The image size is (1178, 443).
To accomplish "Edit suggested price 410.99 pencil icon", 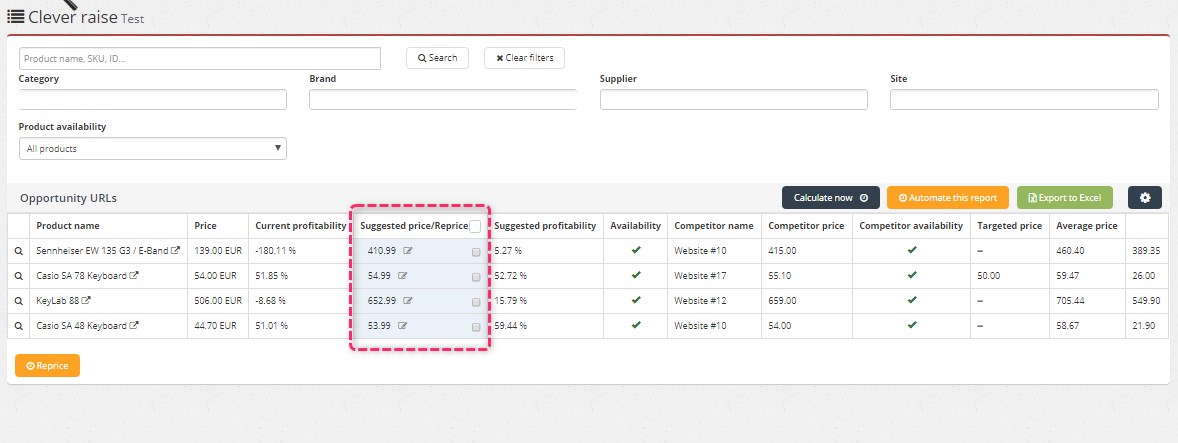I will [x=407, y=251].
